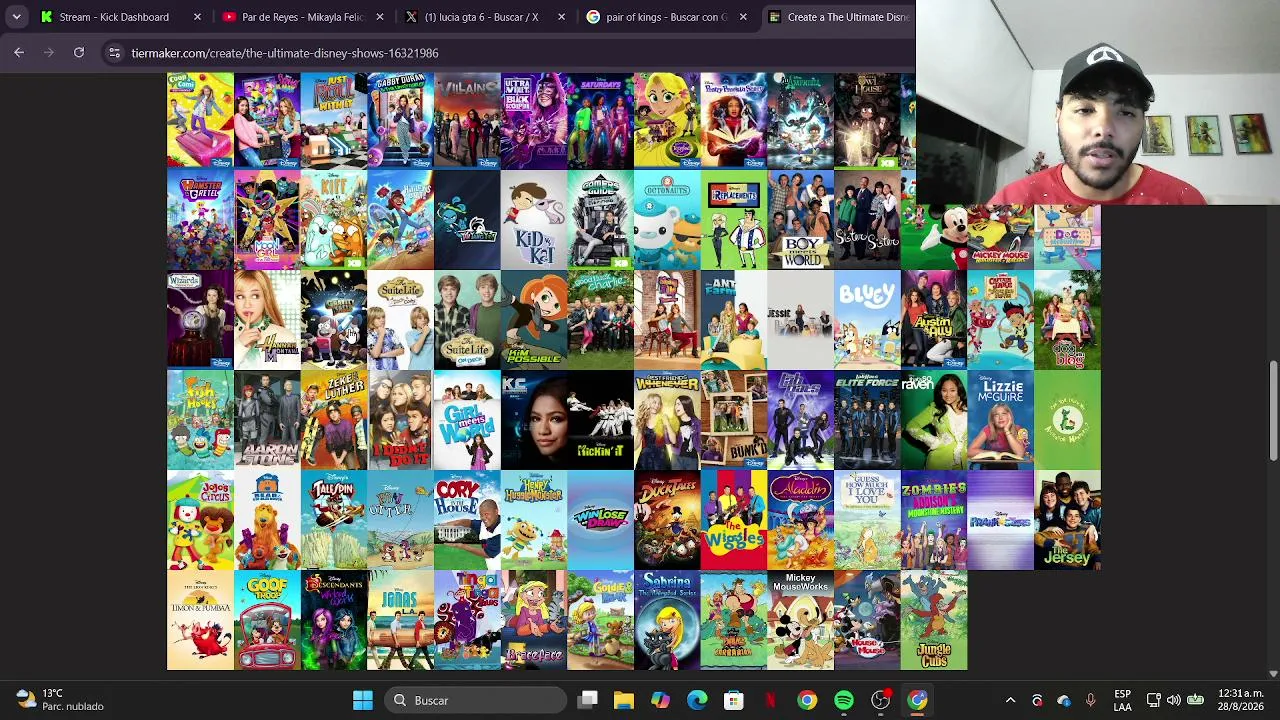Open the volume control in system tray

pyautogui.click(x=1173, y=700)
